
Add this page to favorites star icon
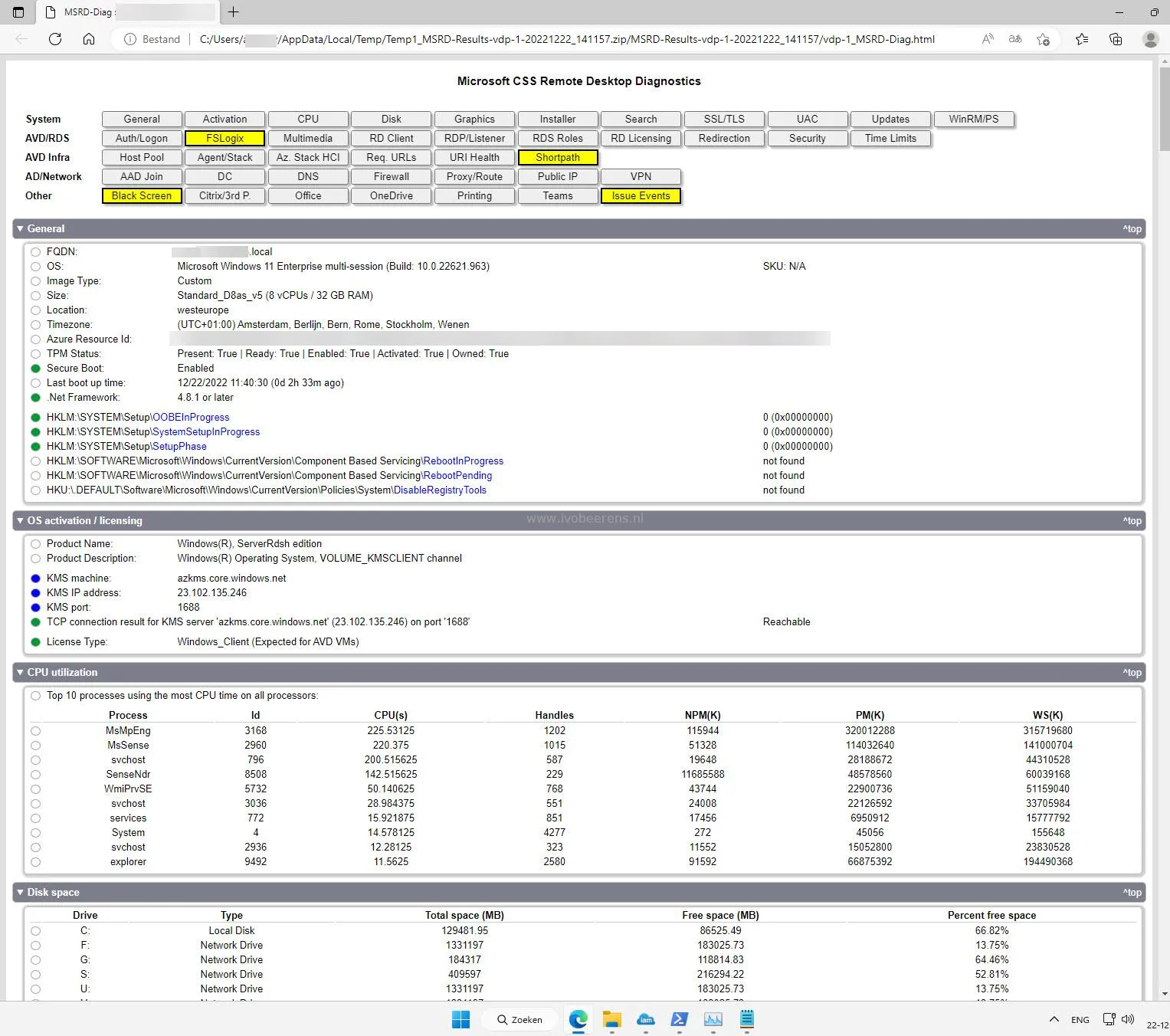(1043, 39)
